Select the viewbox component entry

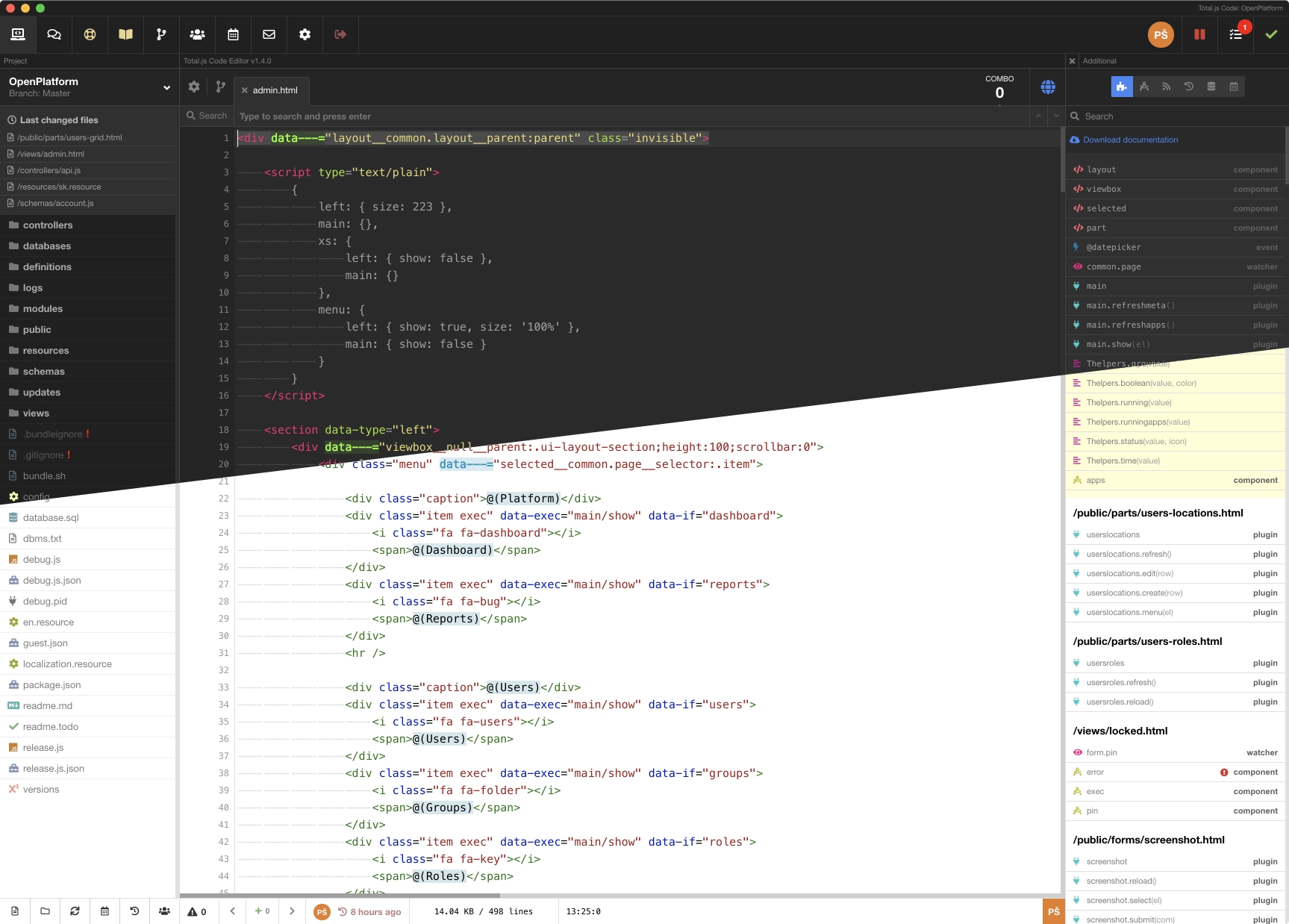click(x=1175, y=190)
